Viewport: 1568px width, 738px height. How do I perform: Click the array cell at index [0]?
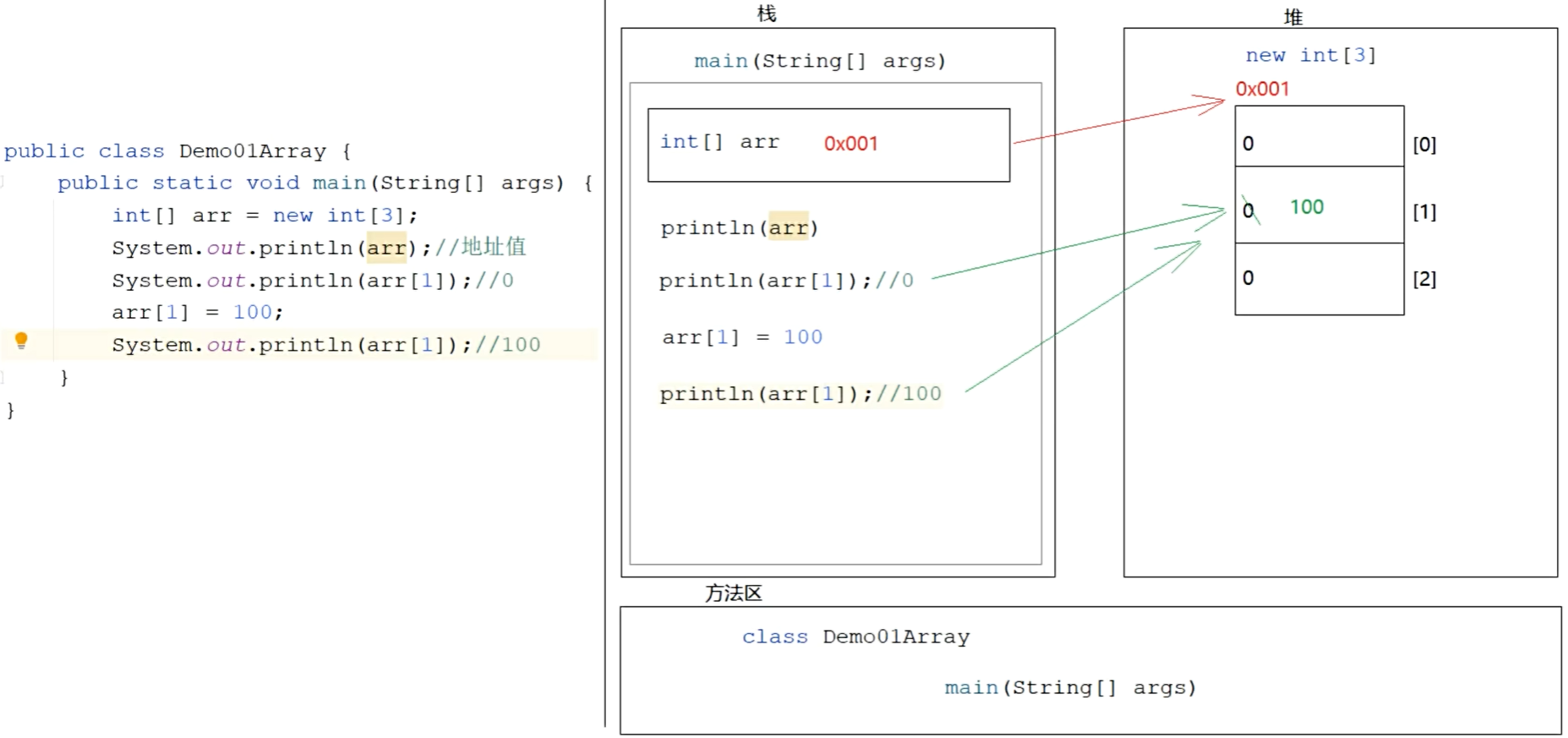[1319, 137]
